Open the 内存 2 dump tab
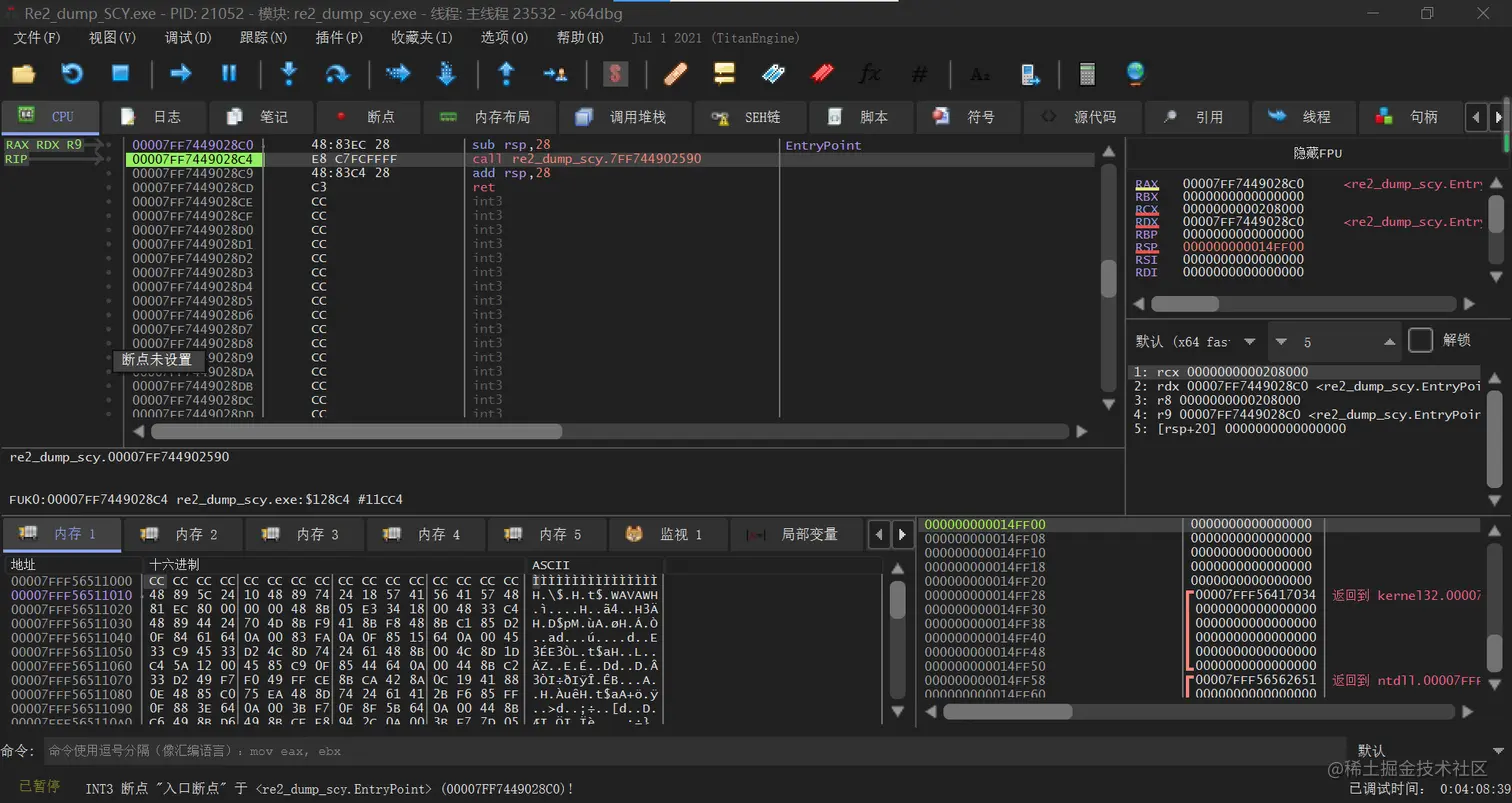 pos(182,534)
